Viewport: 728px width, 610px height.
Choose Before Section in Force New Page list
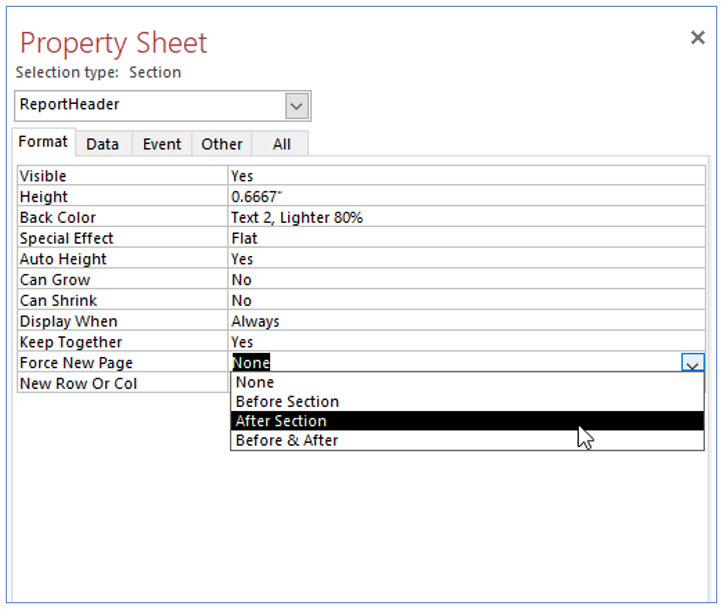click(467, 402)
